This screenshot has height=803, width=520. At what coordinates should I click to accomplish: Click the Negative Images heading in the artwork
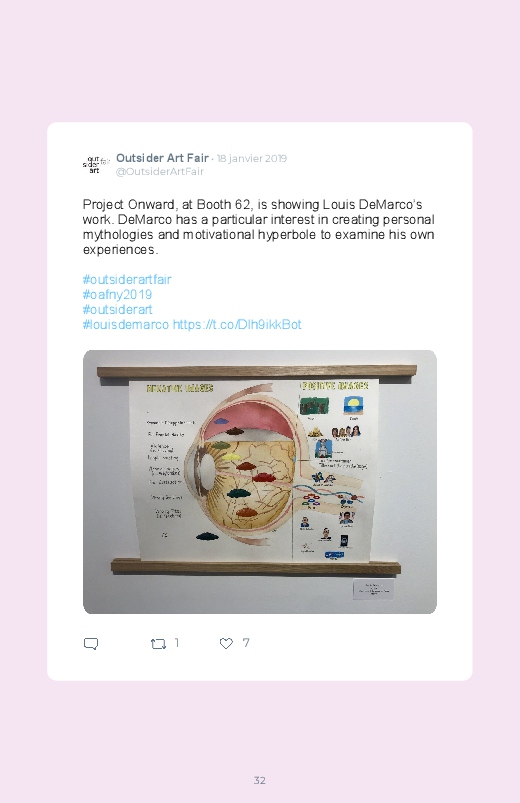180,388
